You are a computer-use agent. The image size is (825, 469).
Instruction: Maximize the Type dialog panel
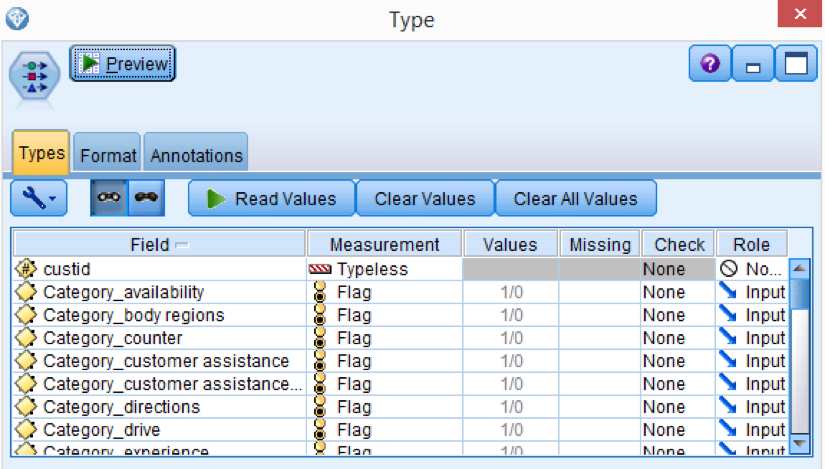[796, 64]
